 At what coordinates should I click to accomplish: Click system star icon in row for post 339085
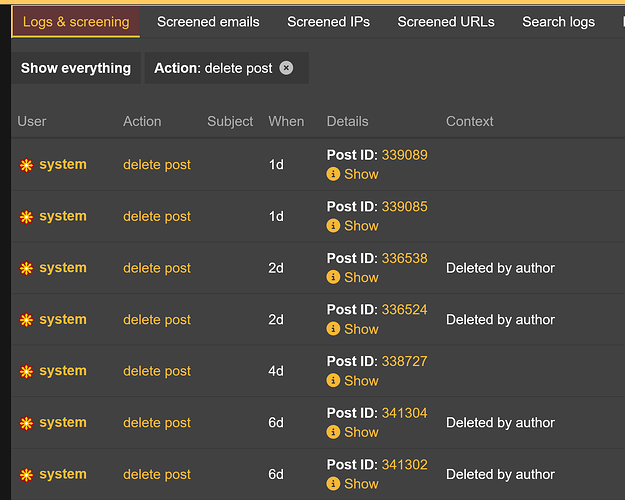tap(26, 217)
